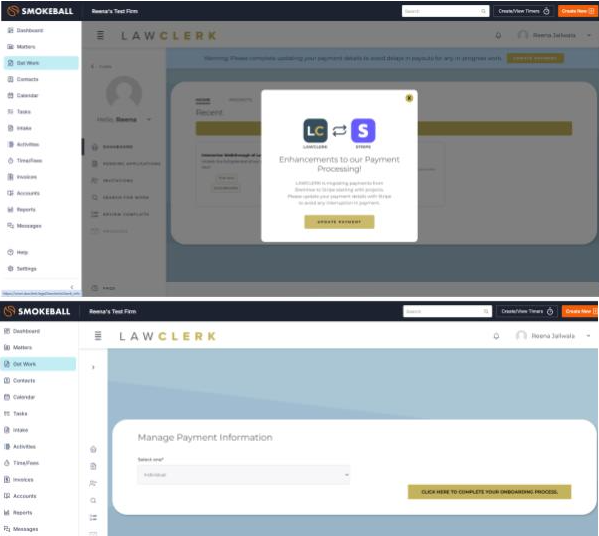Screen dimensions: 599x536
Task: Click the document icon in the collapsed LawClerk menu
Action: [x=93, y=466]
